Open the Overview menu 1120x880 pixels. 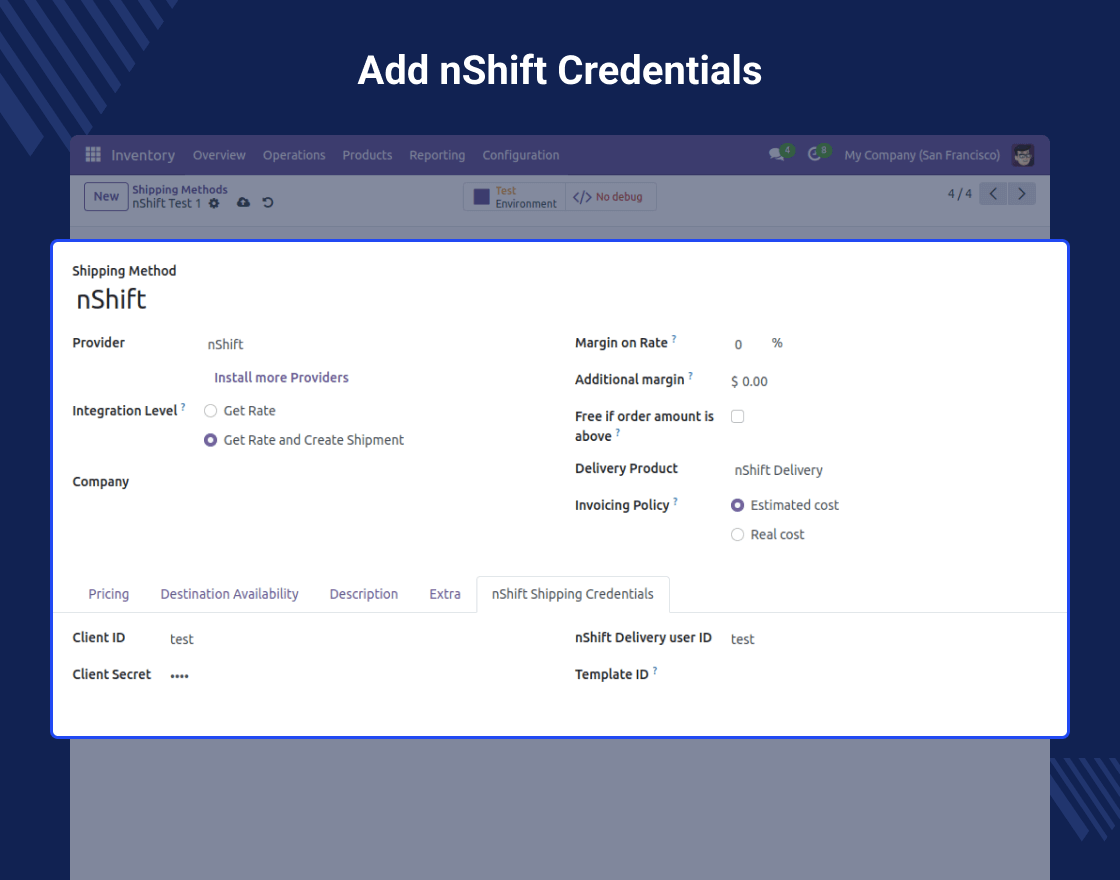(219, 155)
